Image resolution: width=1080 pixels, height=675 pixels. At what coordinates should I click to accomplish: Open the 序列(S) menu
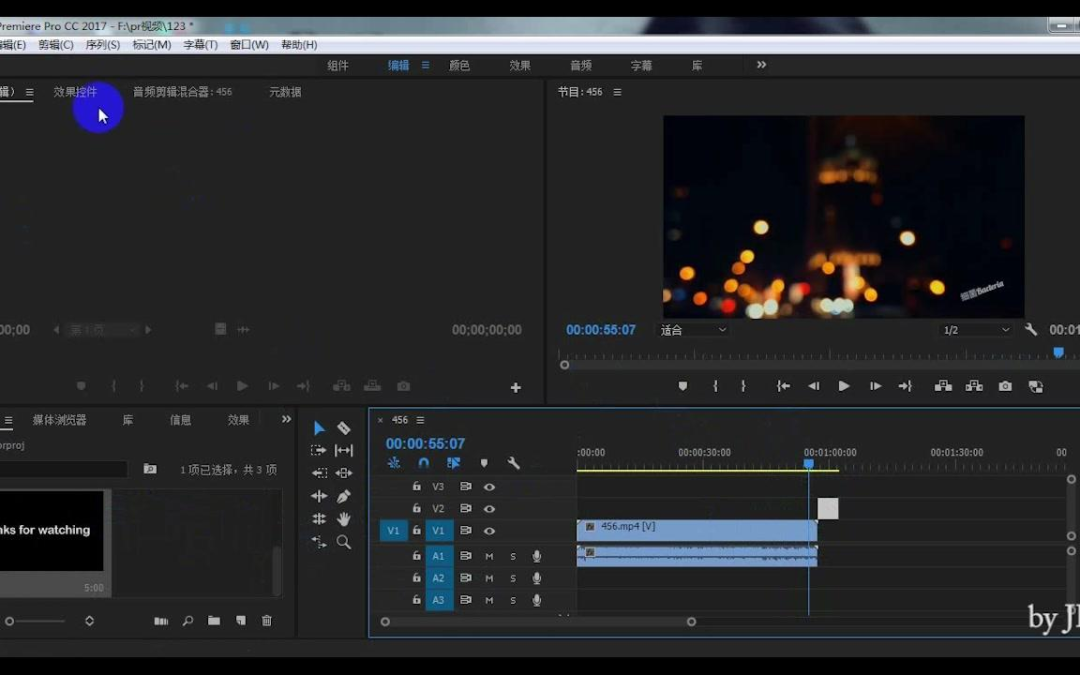[102, 45]
